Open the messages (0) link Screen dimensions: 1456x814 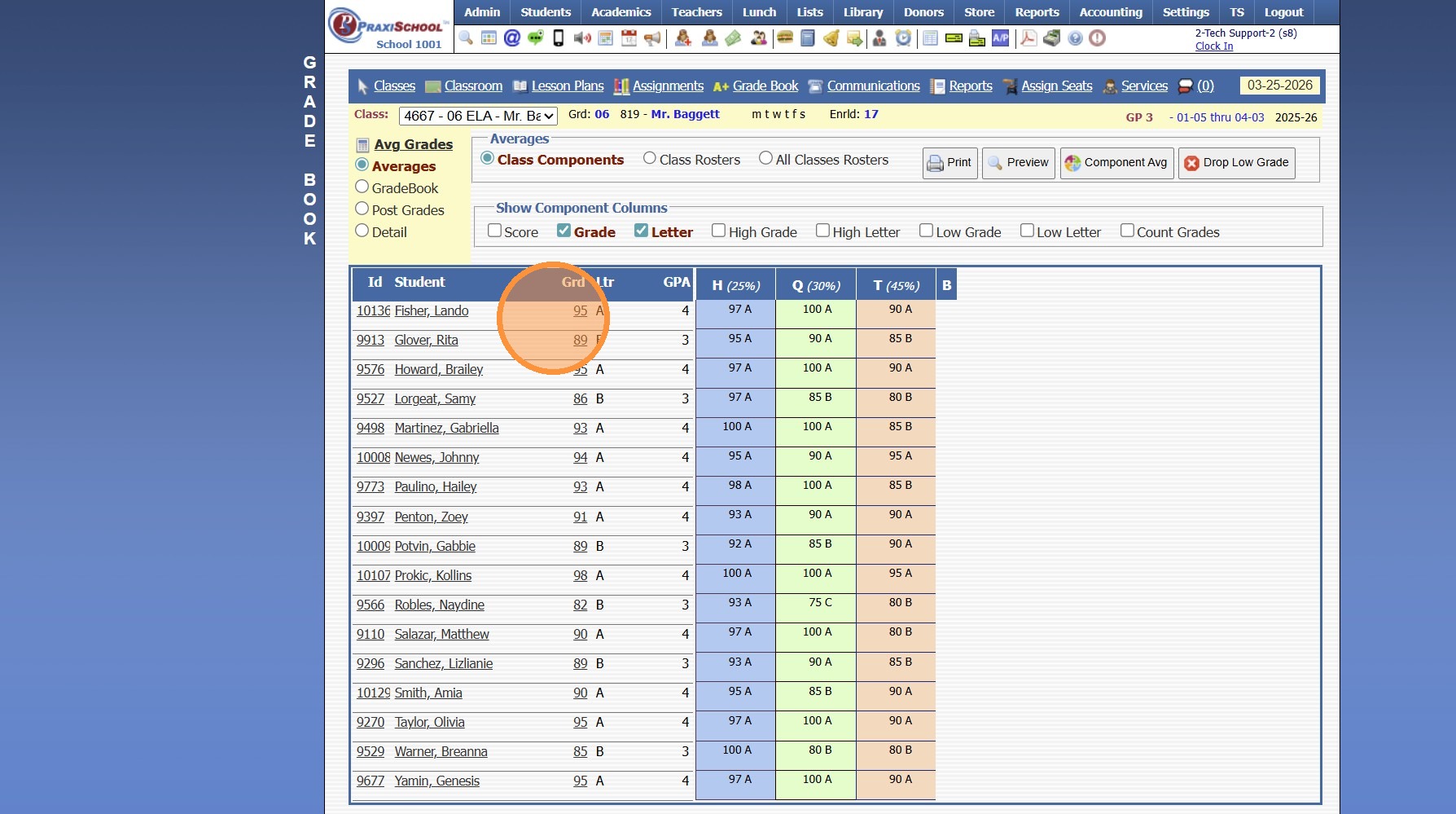click(1205, 86)
